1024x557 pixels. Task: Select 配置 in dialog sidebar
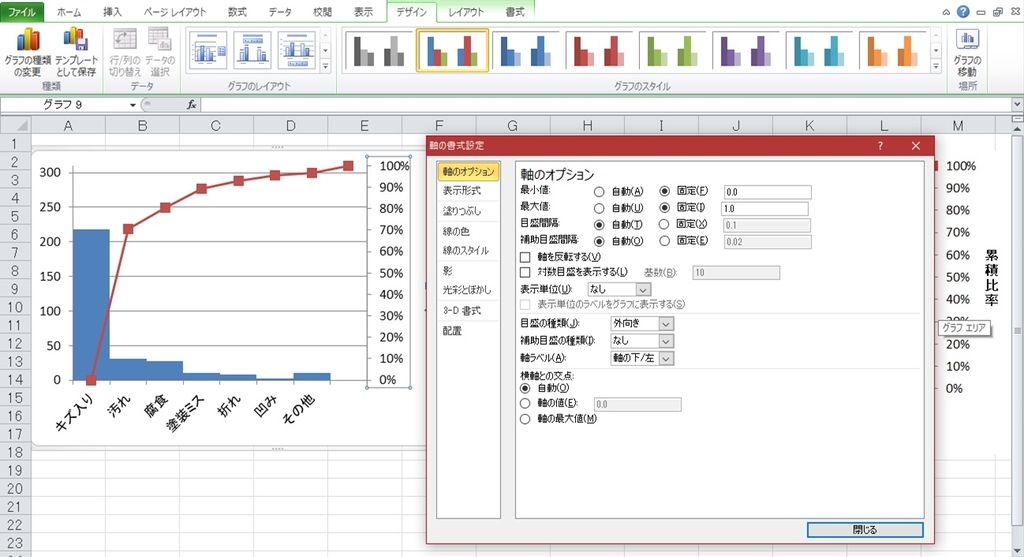(468, 330)
